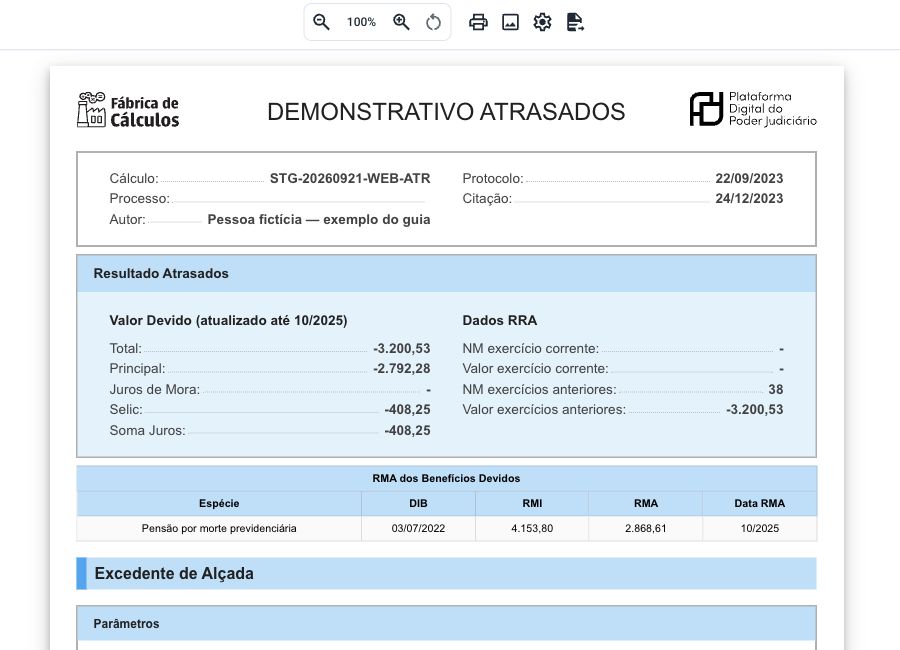
Task: Click the Dados RRA heading
Action: tap(500, 320)
